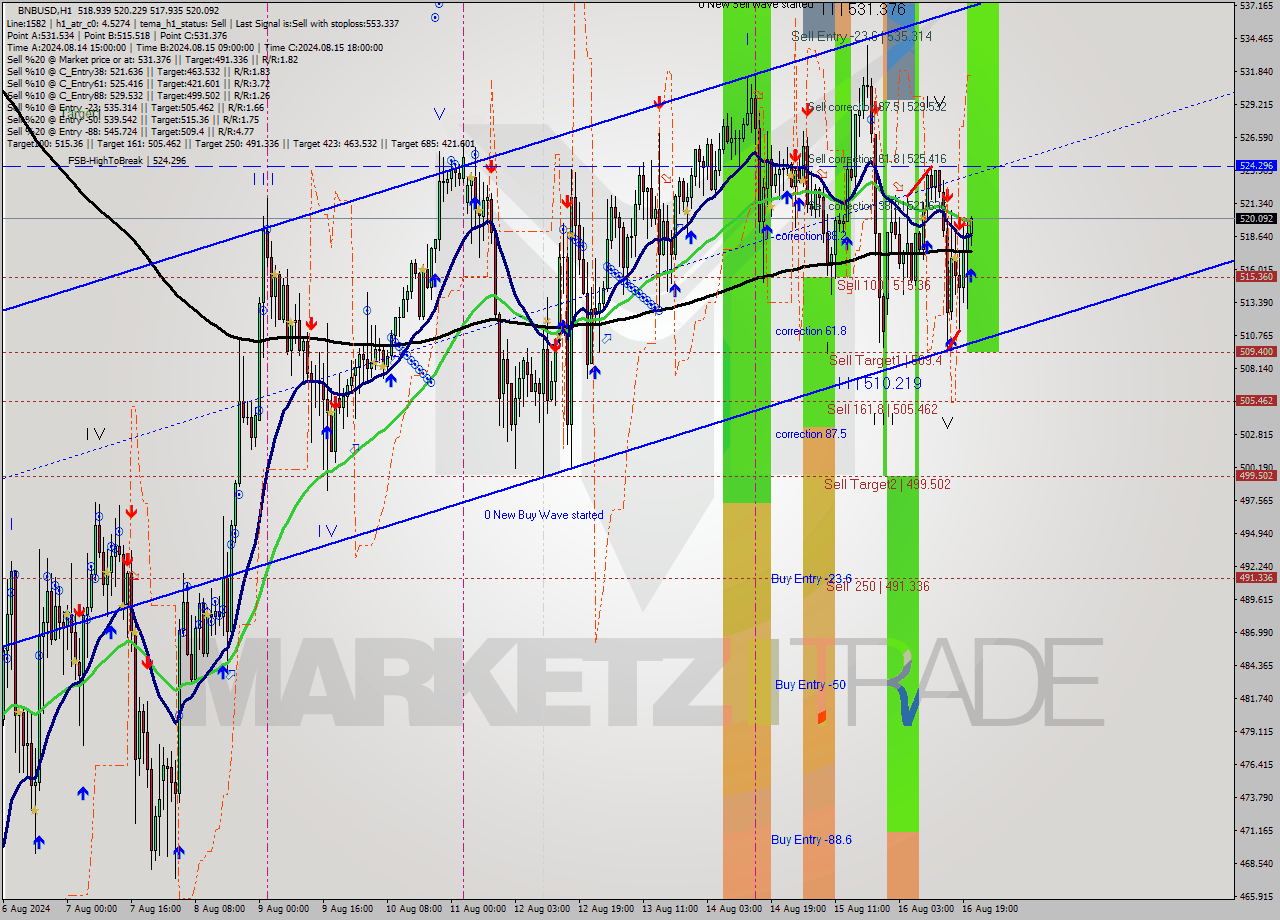Click the red 505.462 price tag

pyautogui.click(x=1257, y=401)
